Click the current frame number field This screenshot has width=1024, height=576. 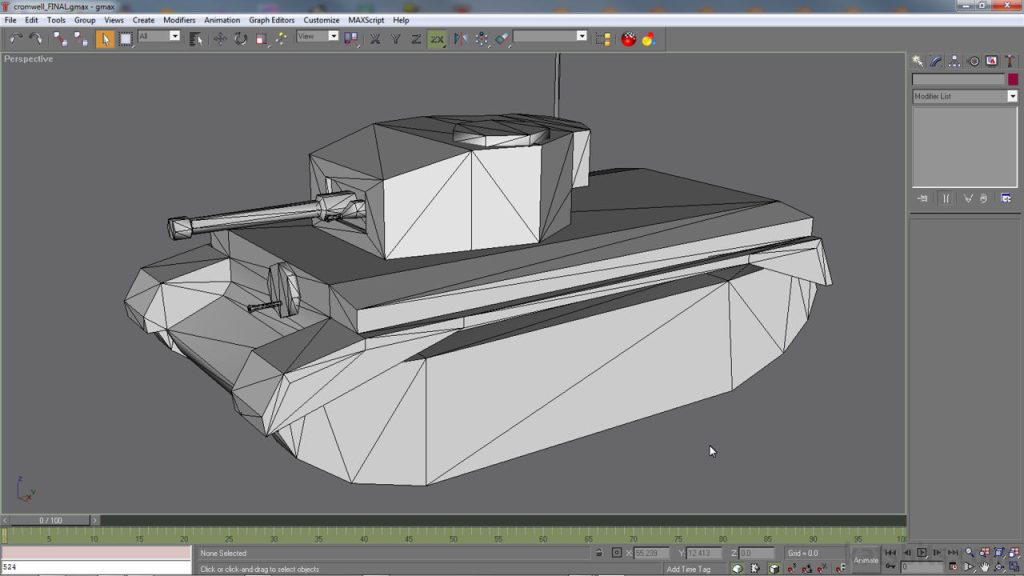pos(920,565)
